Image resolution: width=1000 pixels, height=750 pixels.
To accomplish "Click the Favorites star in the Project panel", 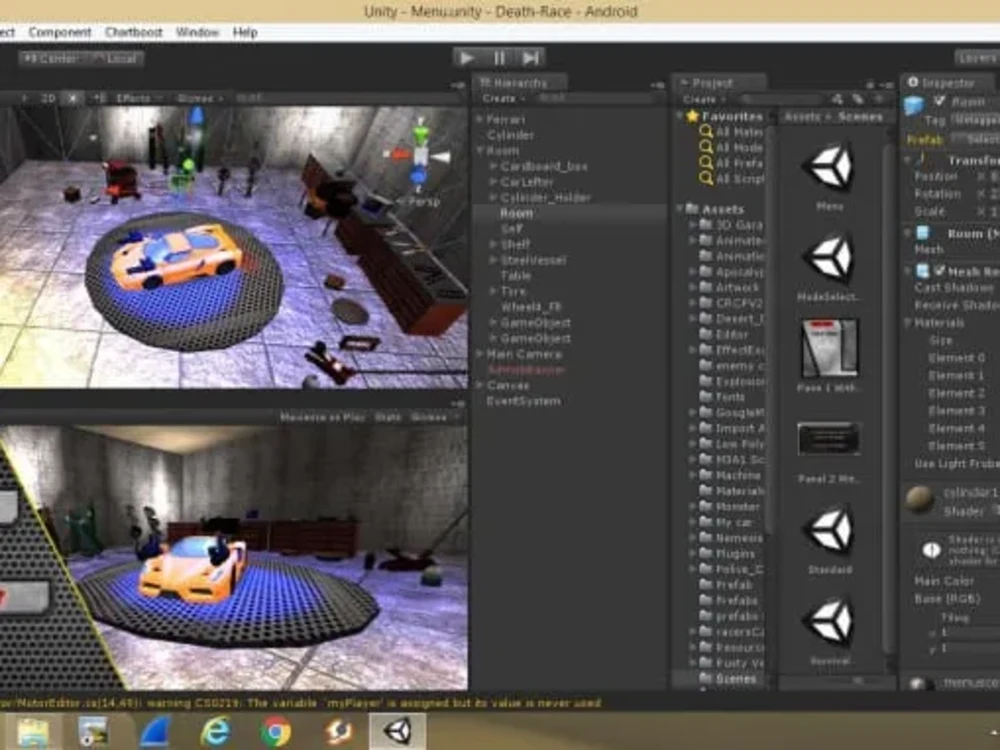I will point(690,116).
